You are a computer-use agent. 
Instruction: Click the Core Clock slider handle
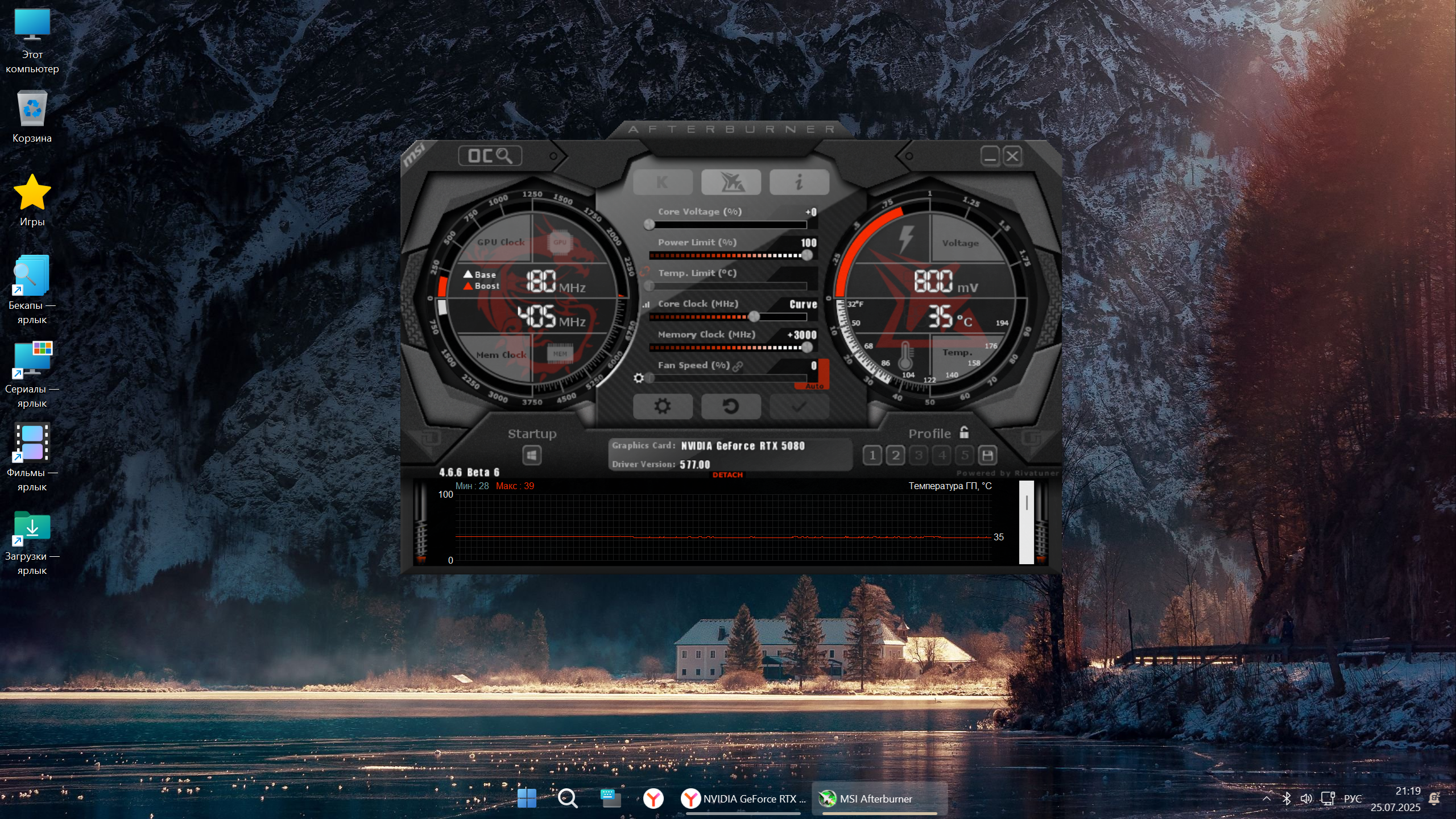[754, 316]
